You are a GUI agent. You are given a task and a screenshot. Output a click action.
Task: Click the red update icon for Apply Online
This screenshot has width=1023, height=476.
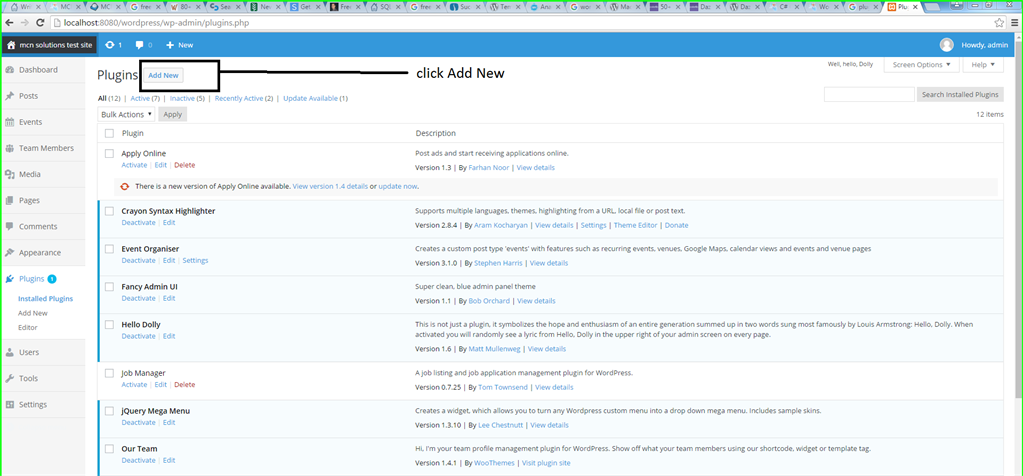click(x=125, y=186)
